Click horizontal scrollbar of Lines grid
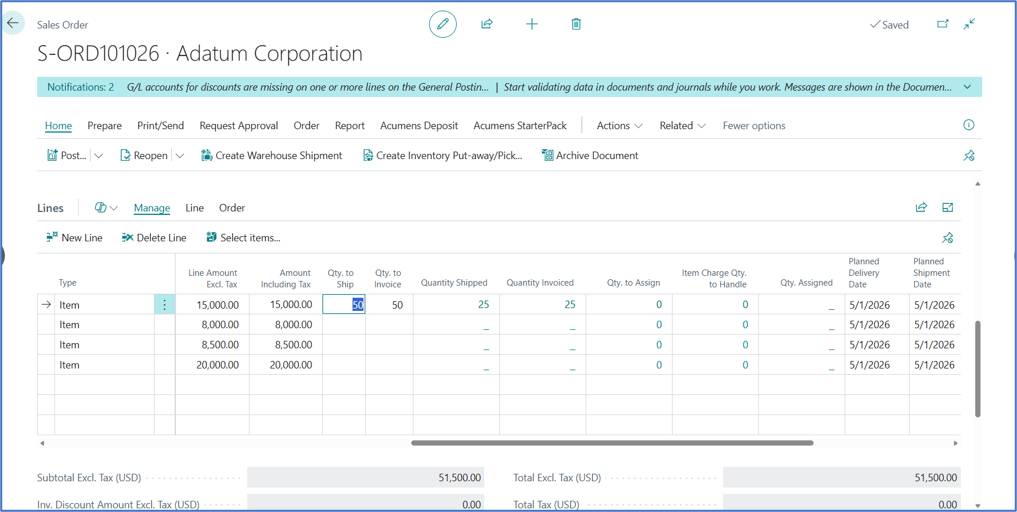This screenshot has width=1017, height=512. pyautogui.click(x=612, y=443)
